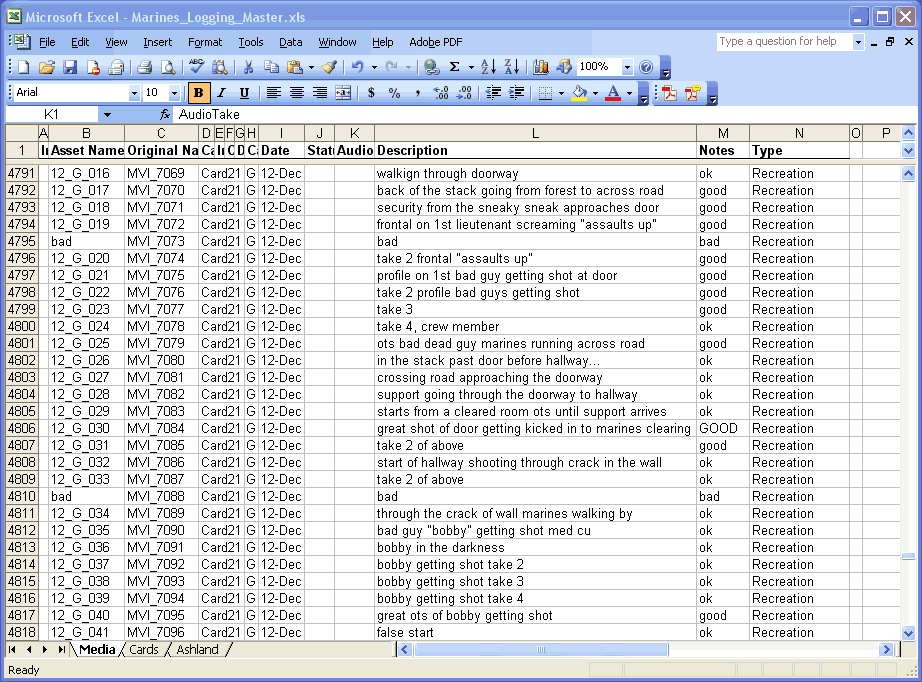The height and width of the screenshot is (682, 922).
Task: Open the Undo history dropdown arrow
Action: click(374, 67)
